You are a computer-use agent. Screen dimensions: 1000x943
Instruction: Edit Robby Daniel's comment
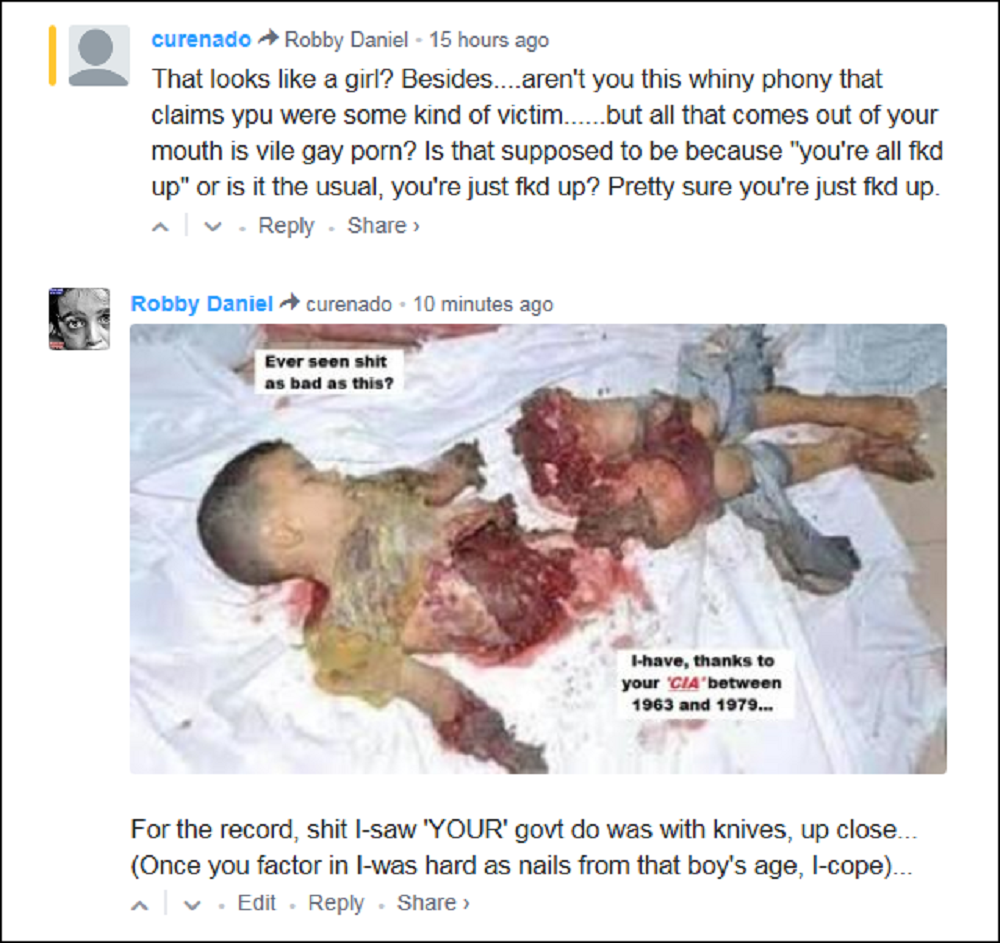256,903
